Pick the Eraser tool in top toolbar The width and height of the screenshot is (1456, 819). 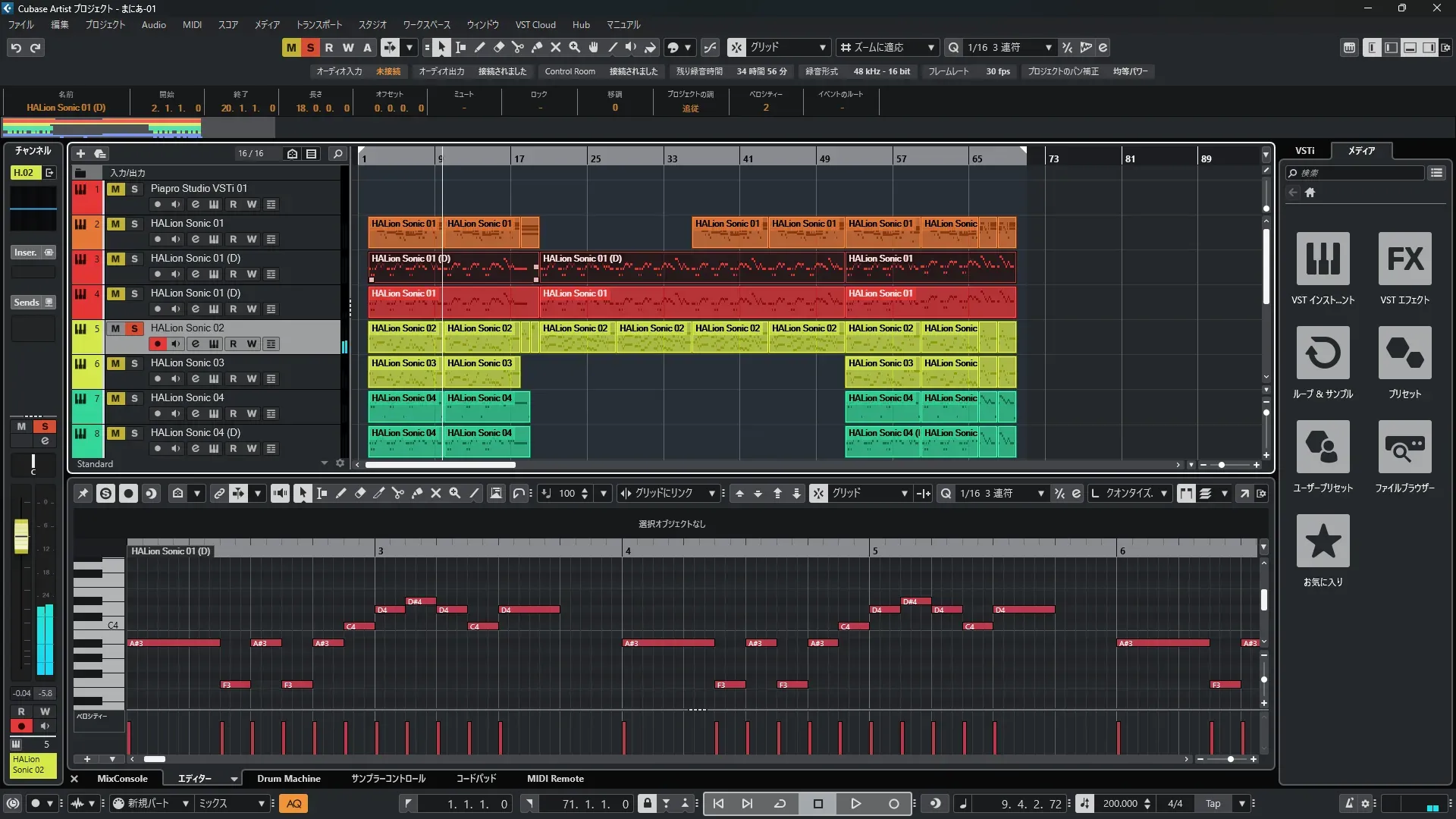pos(498,48)
